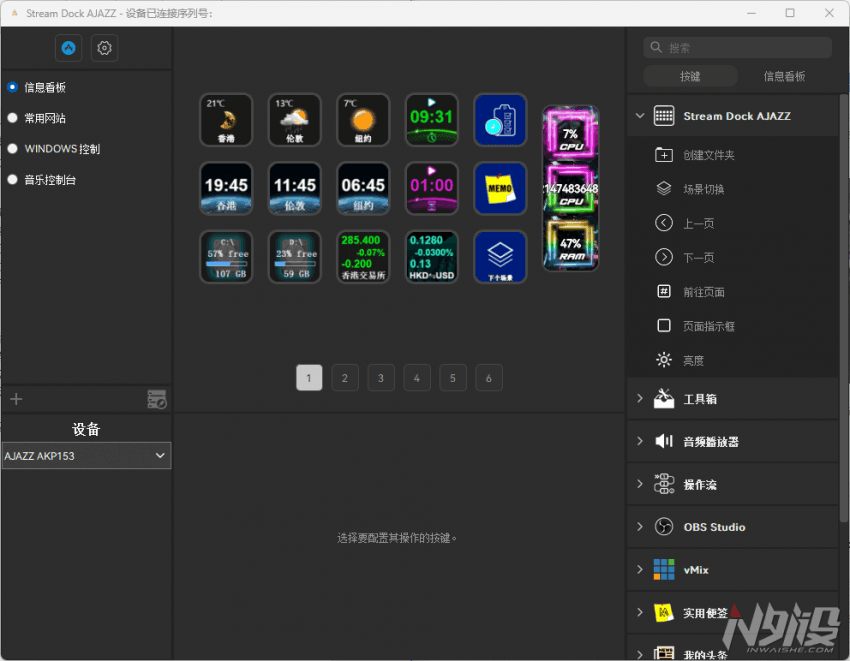Viewport: 850px width, 661px height.
Task: Select the WINDOWS 控制 scene radio button
Action: (x=12, y=149)
